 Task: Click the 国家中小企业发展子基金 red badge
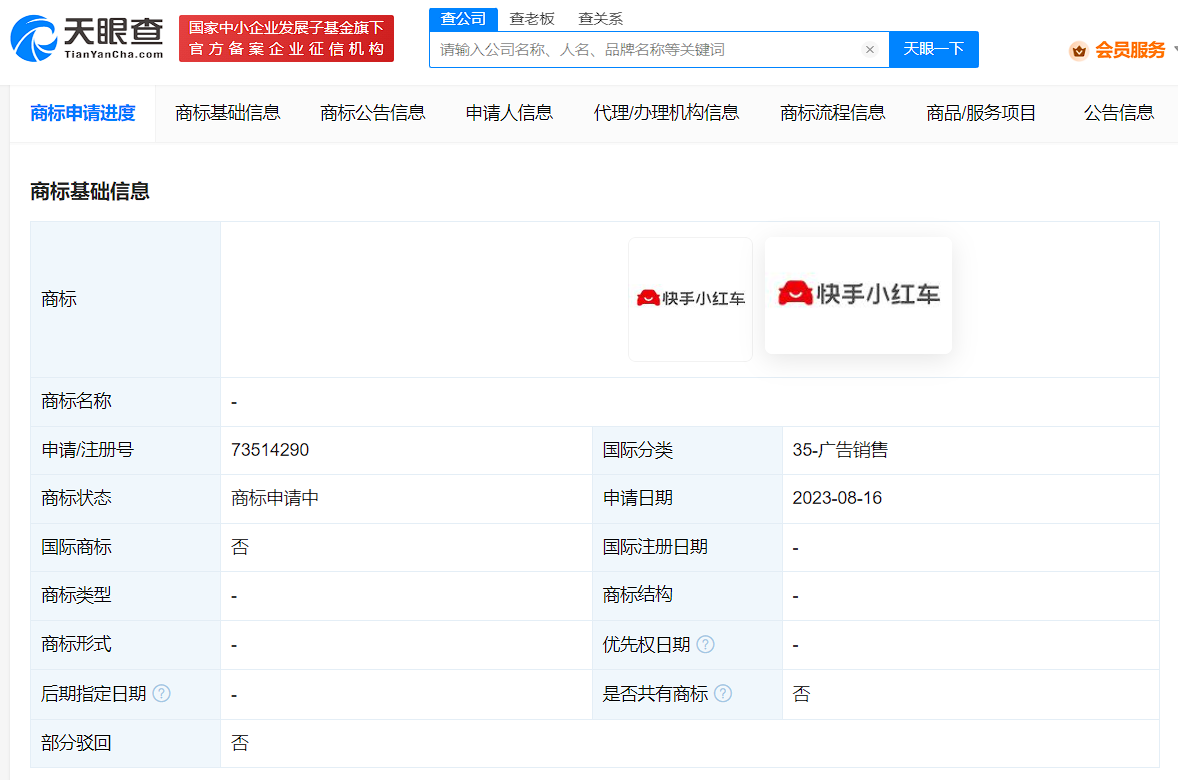[x=286, y=38]
